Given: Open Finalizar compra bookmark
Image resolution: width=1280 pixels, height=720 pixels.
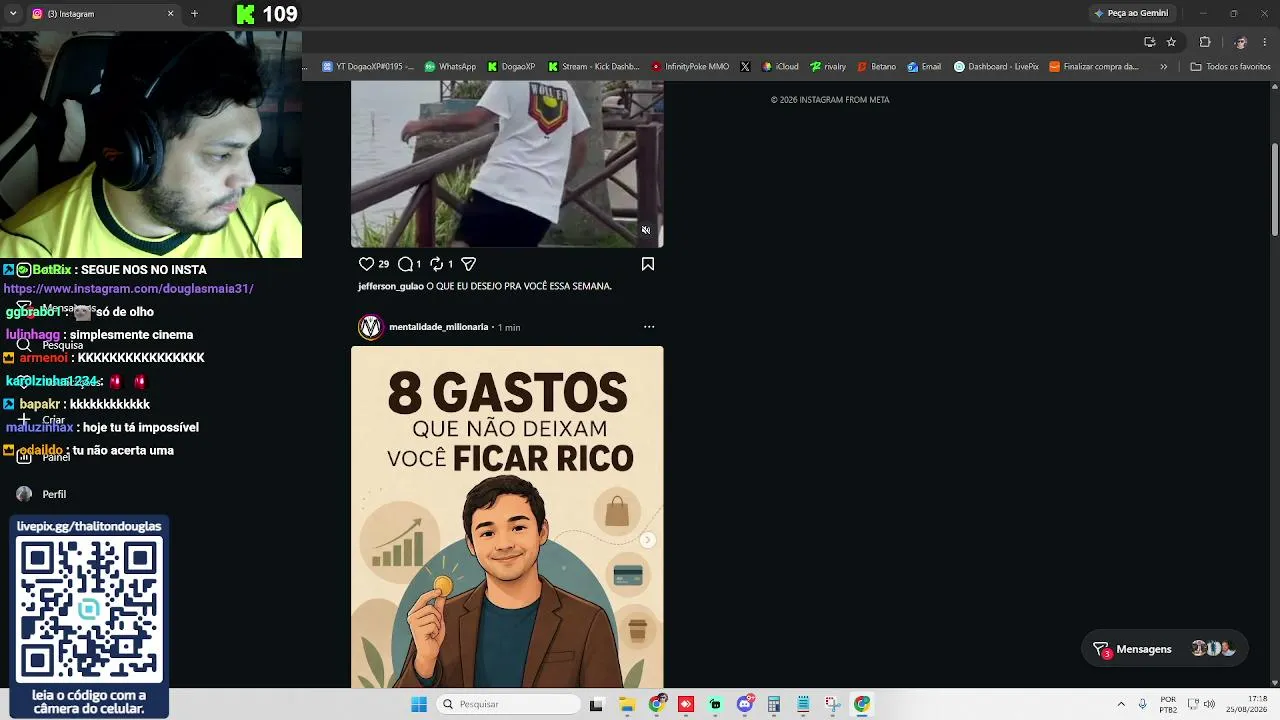Looking at the screenshot, I should tap(1094, 67).
